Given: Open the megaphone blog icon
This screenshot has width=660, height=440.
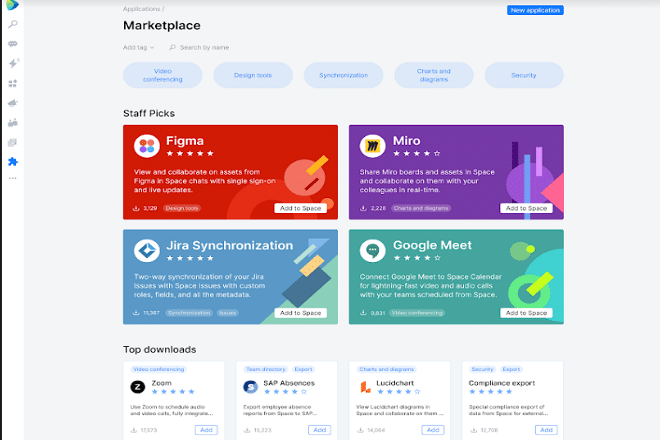Looking at the screenshot, I should click(x=13, y=103).
